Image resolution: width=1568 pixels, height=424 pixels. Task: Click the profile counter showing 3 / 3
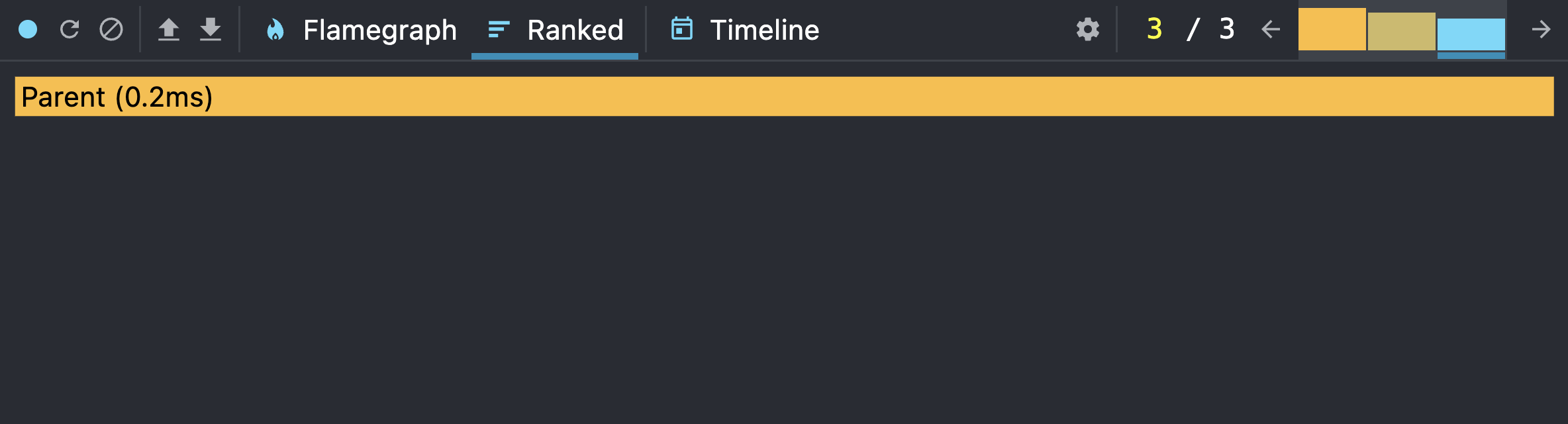pyautogui.click(x=1192, y=29)
